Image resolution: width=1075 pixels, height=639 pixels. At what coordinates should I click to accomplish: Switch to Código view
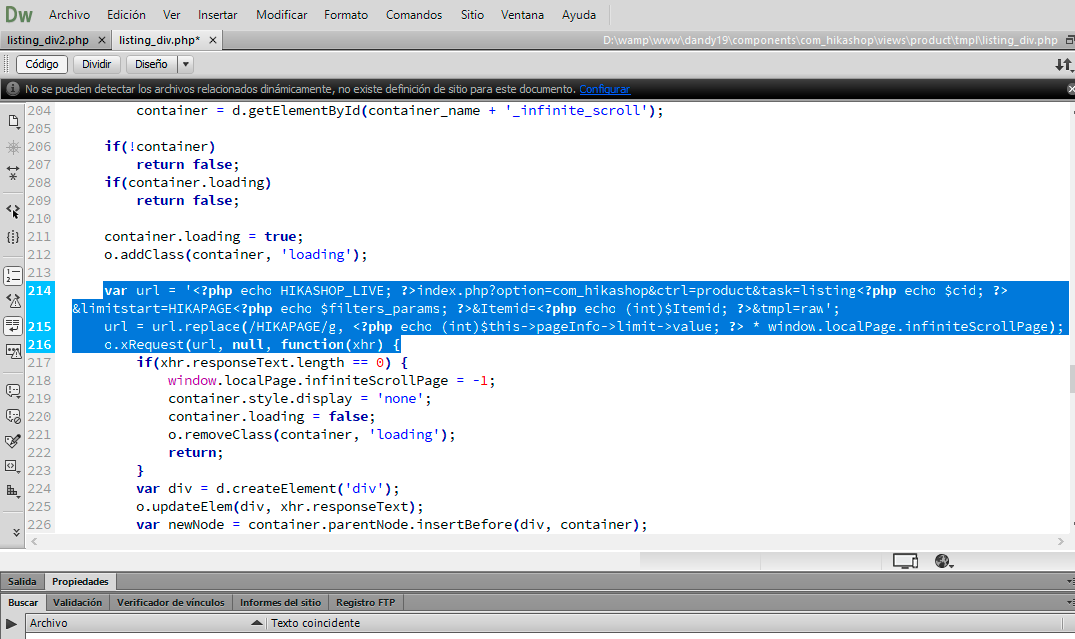42,64
